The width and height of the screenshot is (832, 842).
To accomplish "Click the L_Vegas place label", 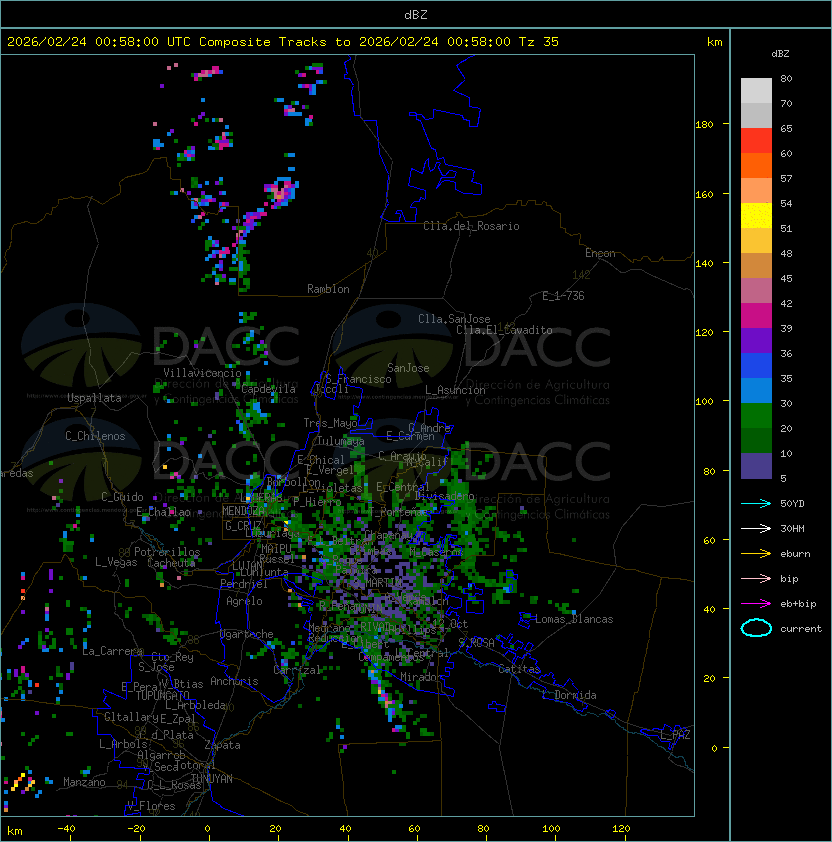I will tap(116, 562).
